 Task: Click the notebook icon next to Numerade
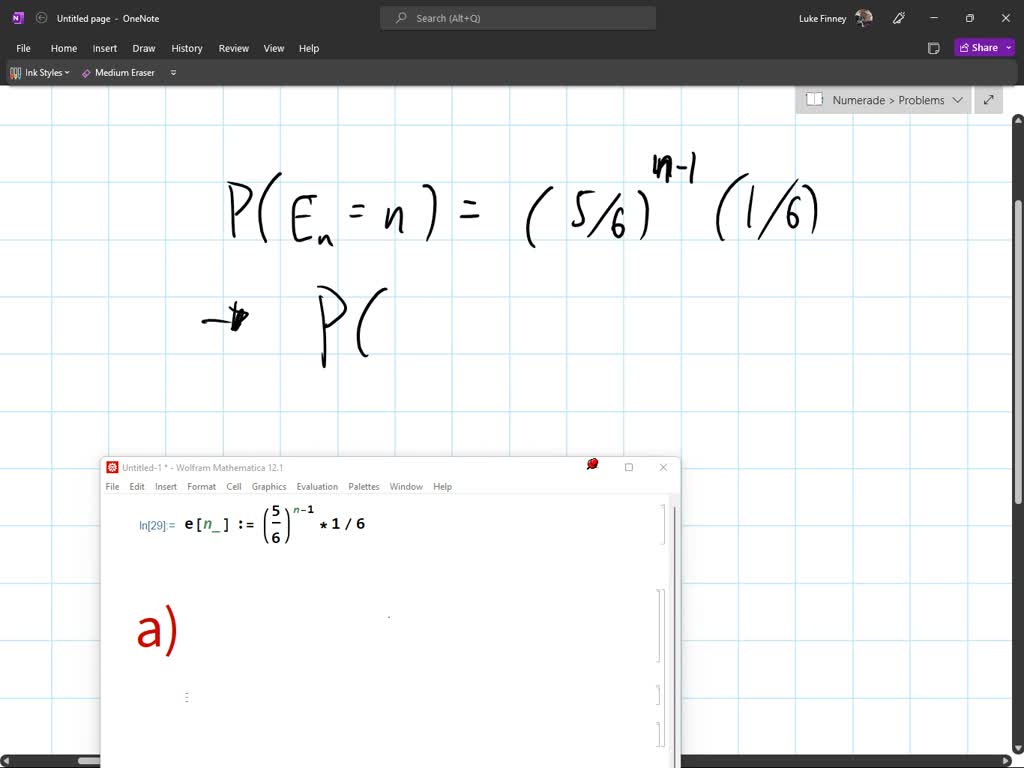click(814, 100)
